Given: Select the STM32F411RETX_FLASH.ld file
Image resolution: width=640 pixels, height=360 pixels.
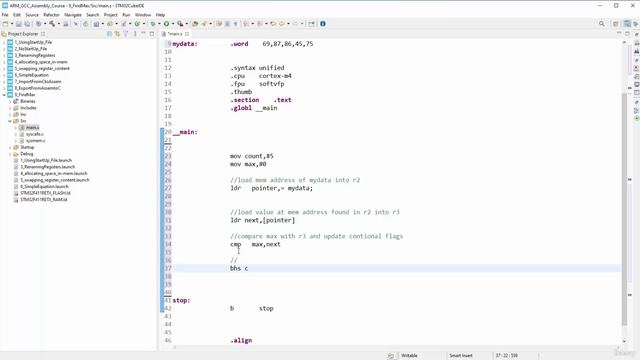Looking at the screenshot, I should click(45, 193).
